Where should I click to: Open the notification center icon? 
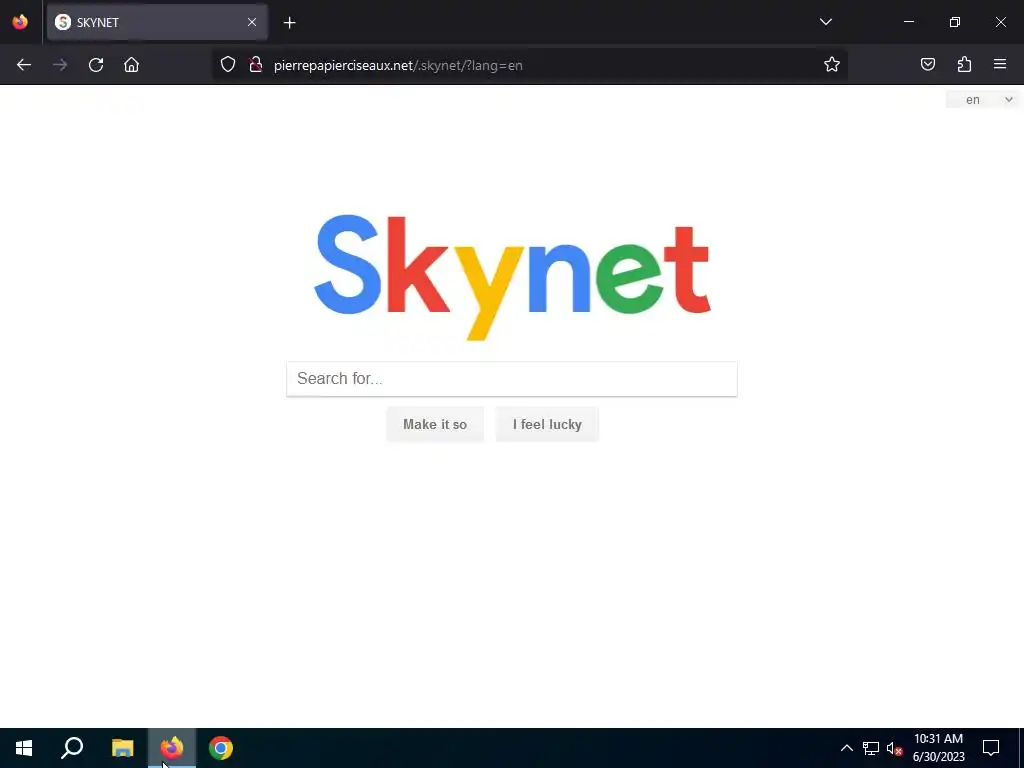[991, 748]
